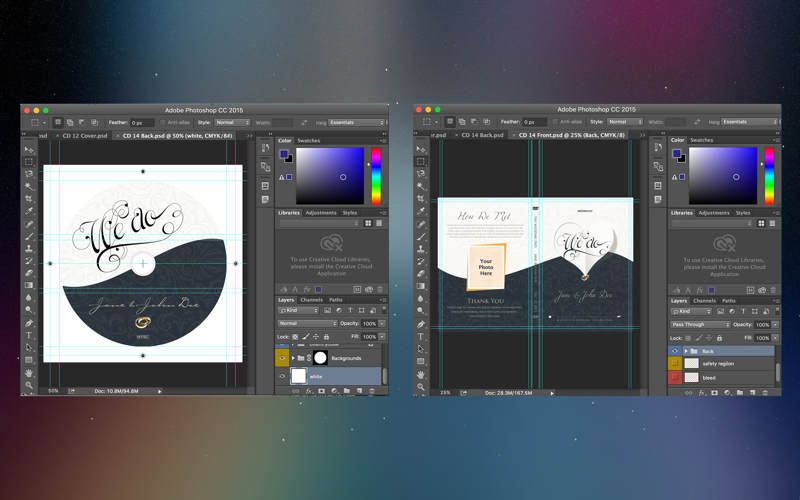Open Adjustments tab in right window
Image resolution: width=800 pixels, height=500 pixels.
tap(714, 213)
